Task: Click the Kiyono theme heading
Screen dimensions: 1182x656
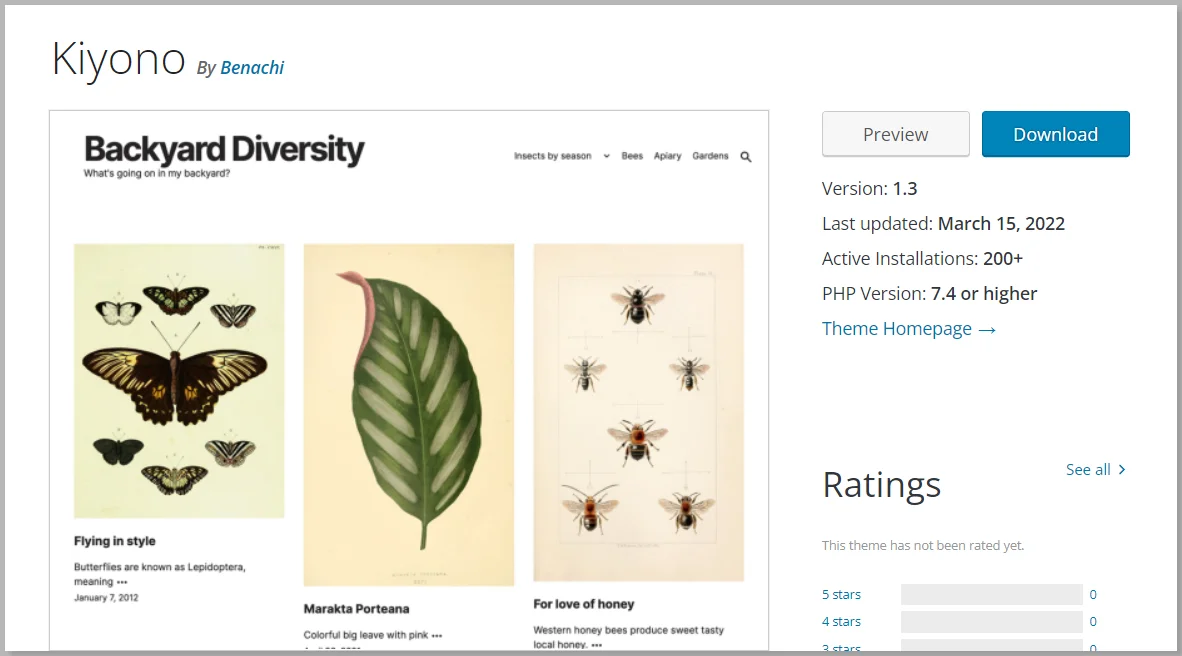Action: [118, 60]
